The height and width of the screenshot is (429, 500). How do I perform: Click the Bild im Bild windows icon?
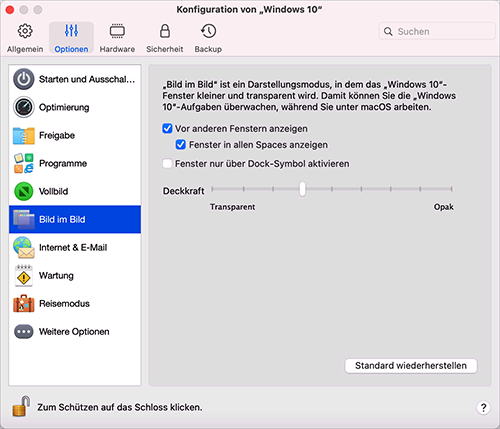click(24, 219)
